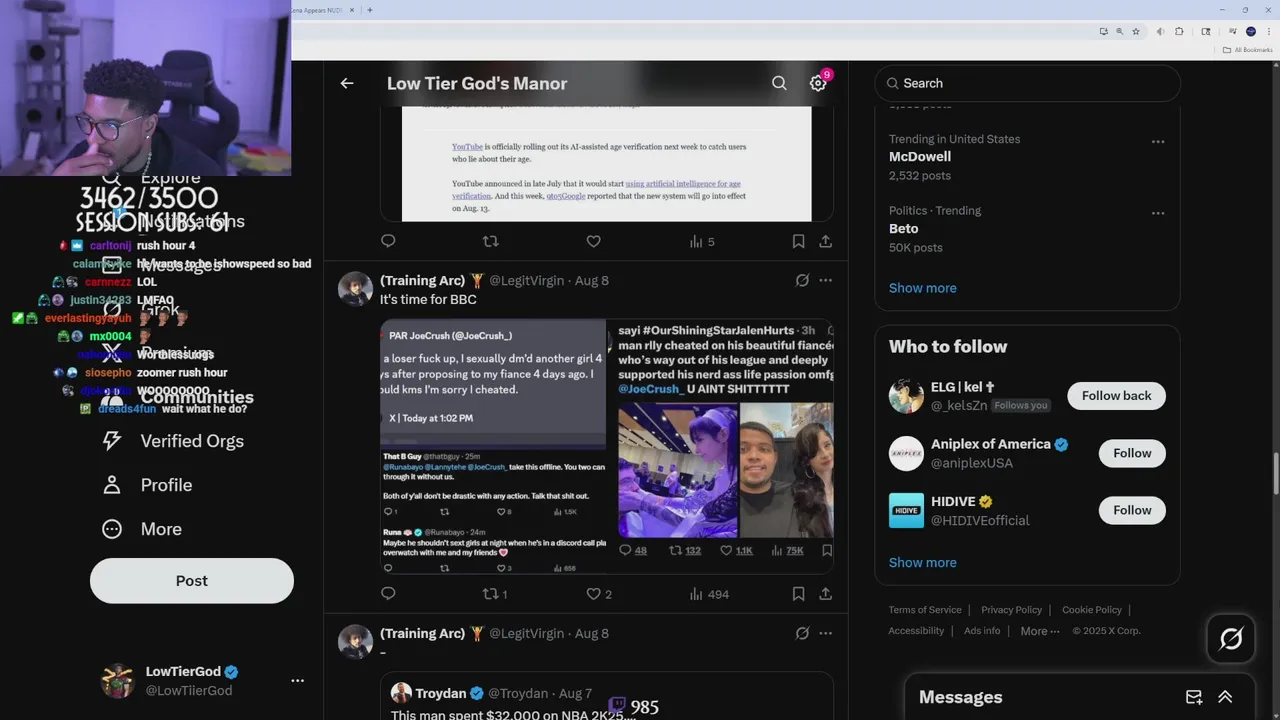Open the floating Grok button
Viewport: 1280px width, 720px height.
[1231, 639]
